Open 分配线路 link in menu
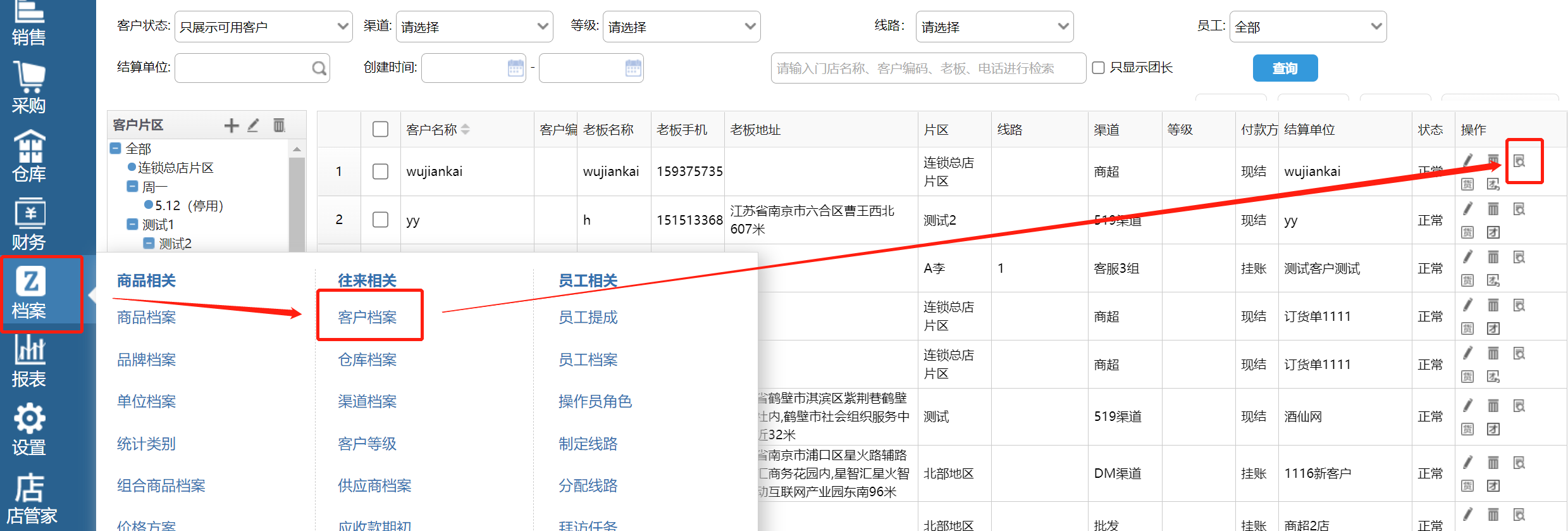 (x=588, y=485)
